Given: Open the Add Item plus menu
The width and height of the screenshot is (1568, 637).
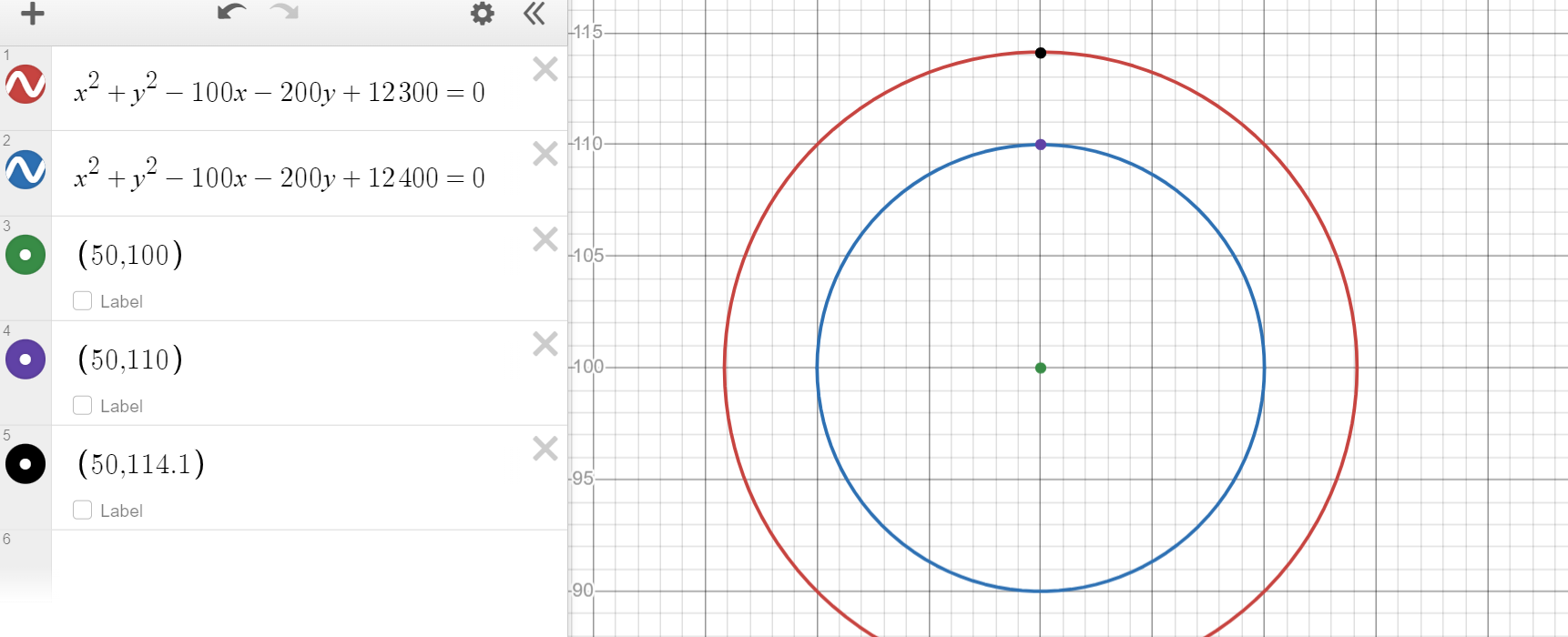Looking at the screenshot, I should coord(33,14).
